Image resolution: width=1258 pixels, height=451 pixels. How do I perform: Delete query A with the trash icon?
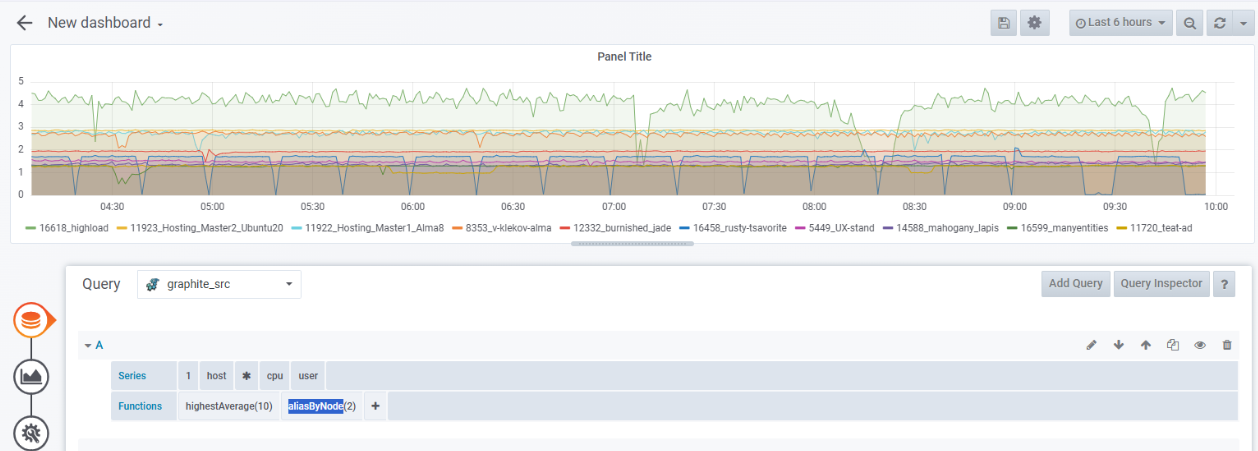(1227, 345)
